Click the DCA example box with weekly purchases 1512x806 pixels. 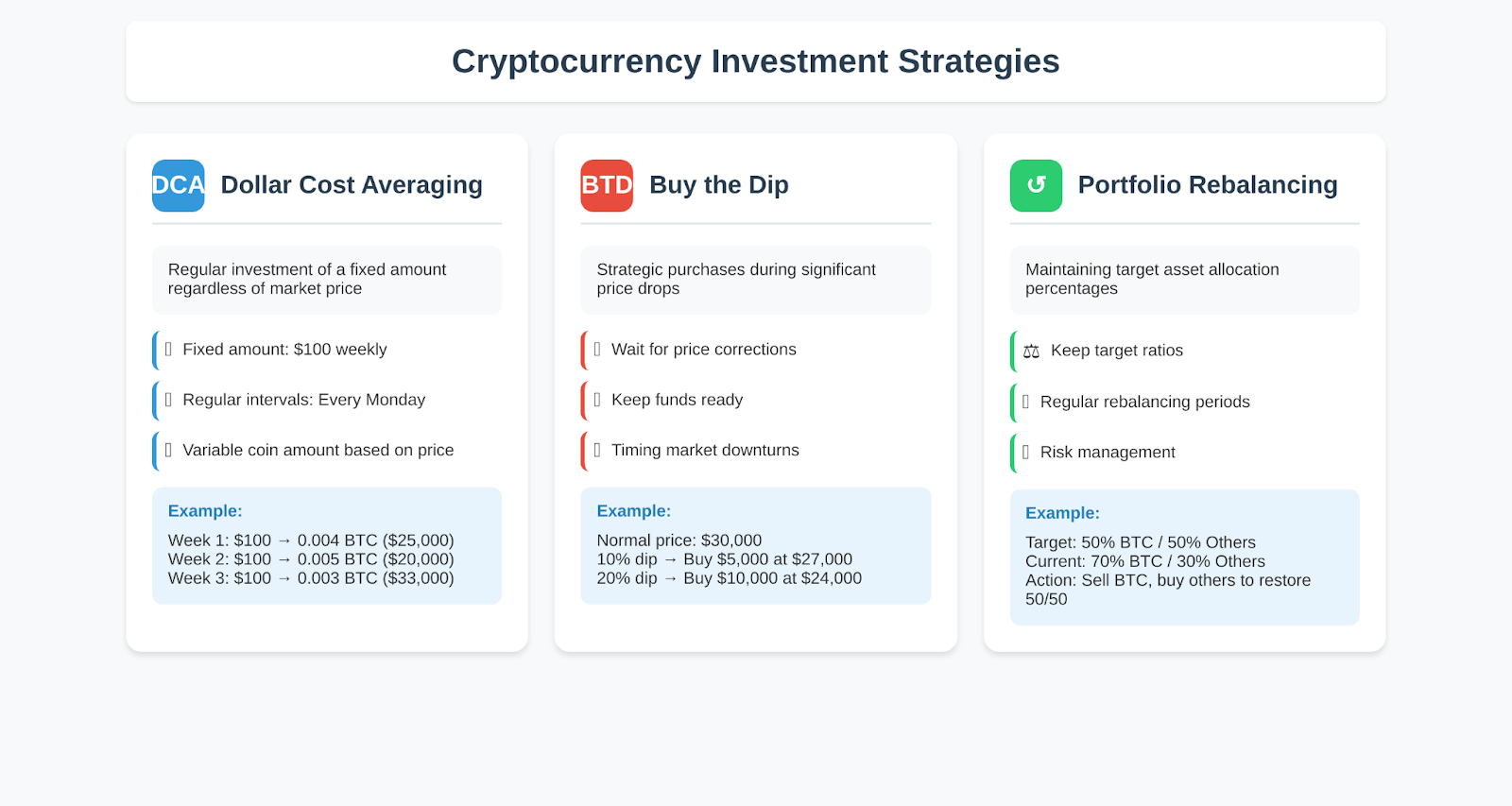327,546
